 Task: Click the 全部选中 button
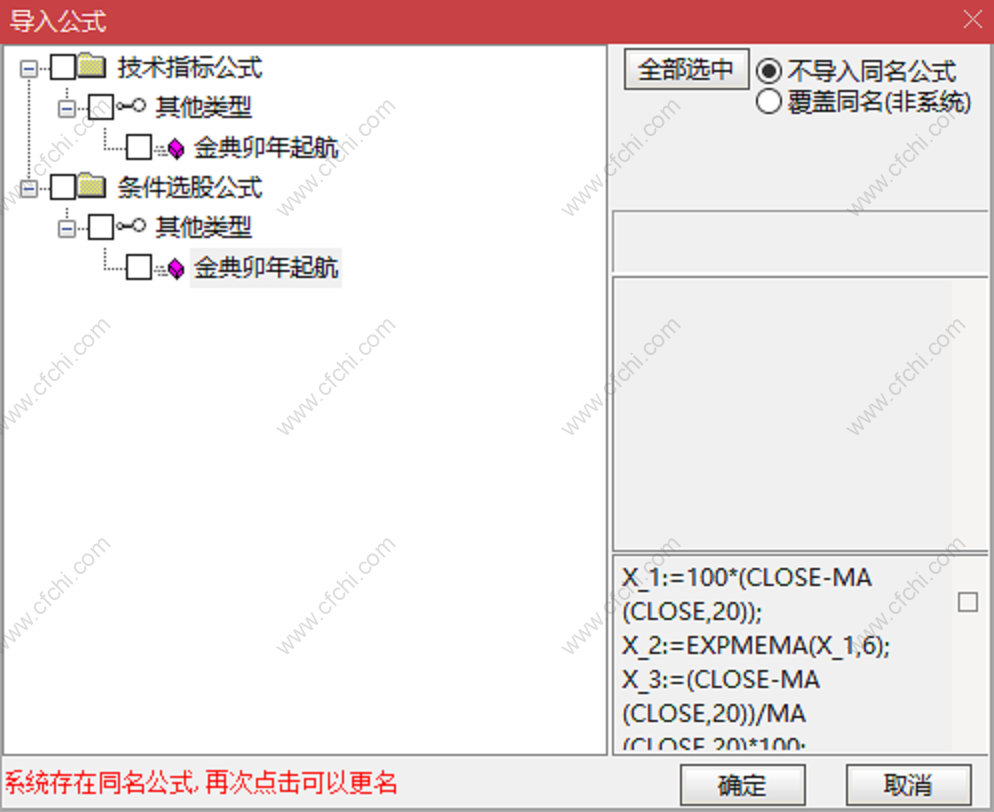click(686, 69)
